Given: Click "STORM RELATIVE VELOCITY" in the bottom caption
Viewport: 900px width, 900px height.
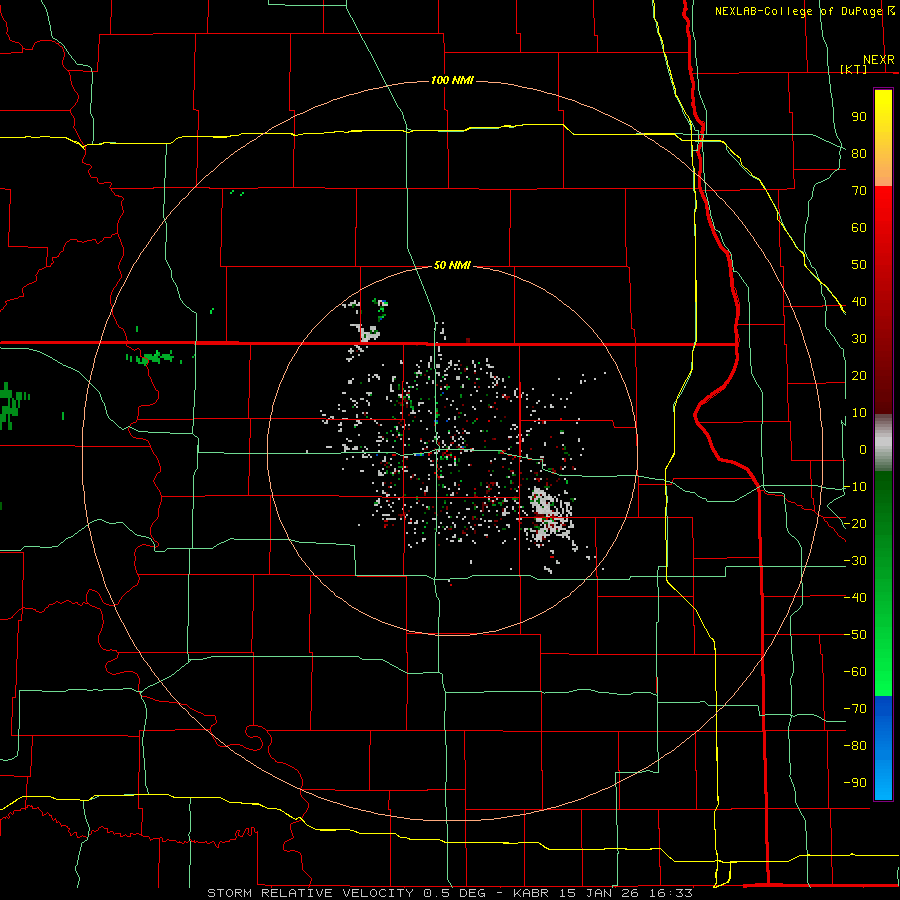Looking at the screenshot, I should pyautogui.click(x=310, y=893).
